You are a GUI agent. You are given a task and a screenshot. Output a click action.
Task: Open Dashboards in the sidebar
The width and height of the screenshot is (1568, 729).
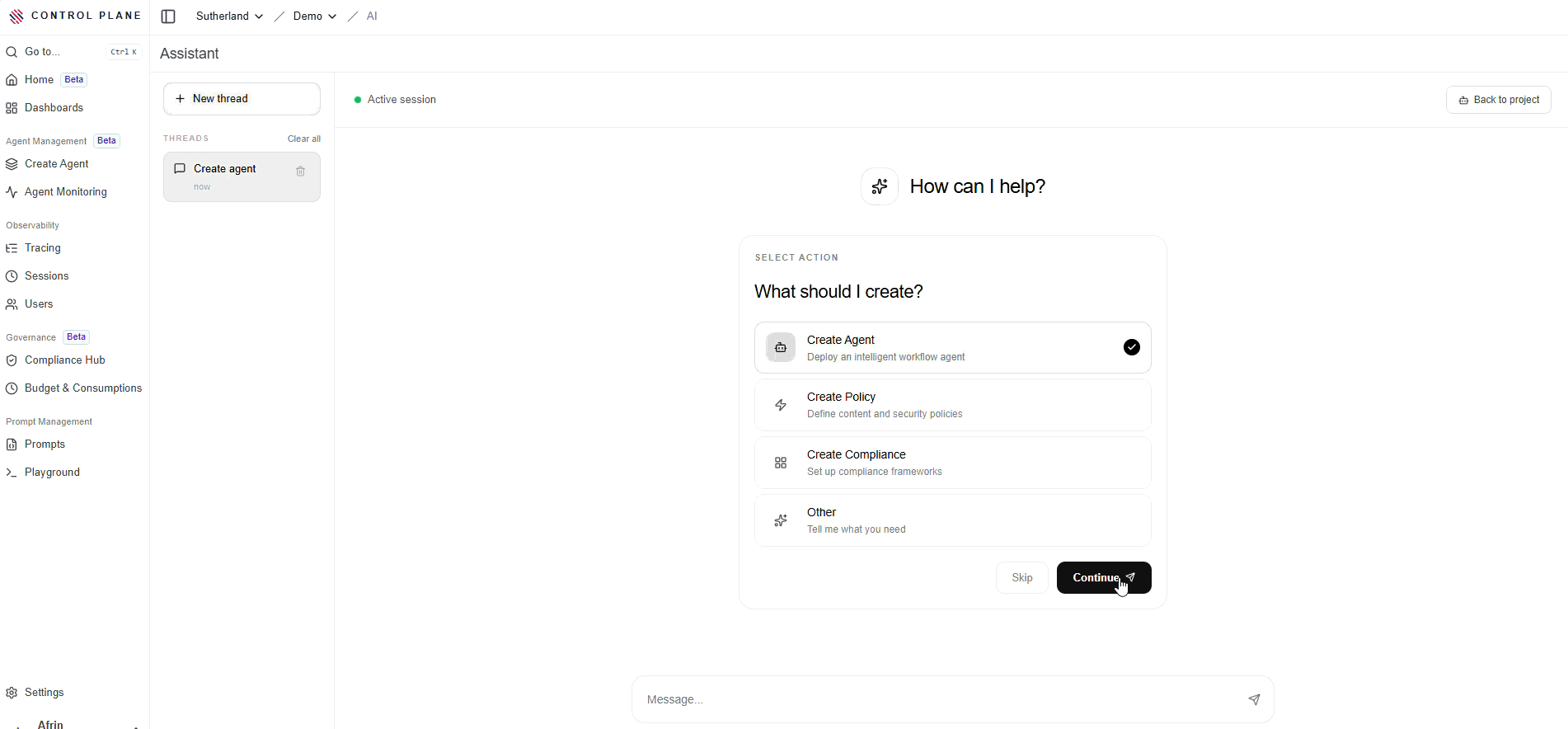(x=54, y=108)
